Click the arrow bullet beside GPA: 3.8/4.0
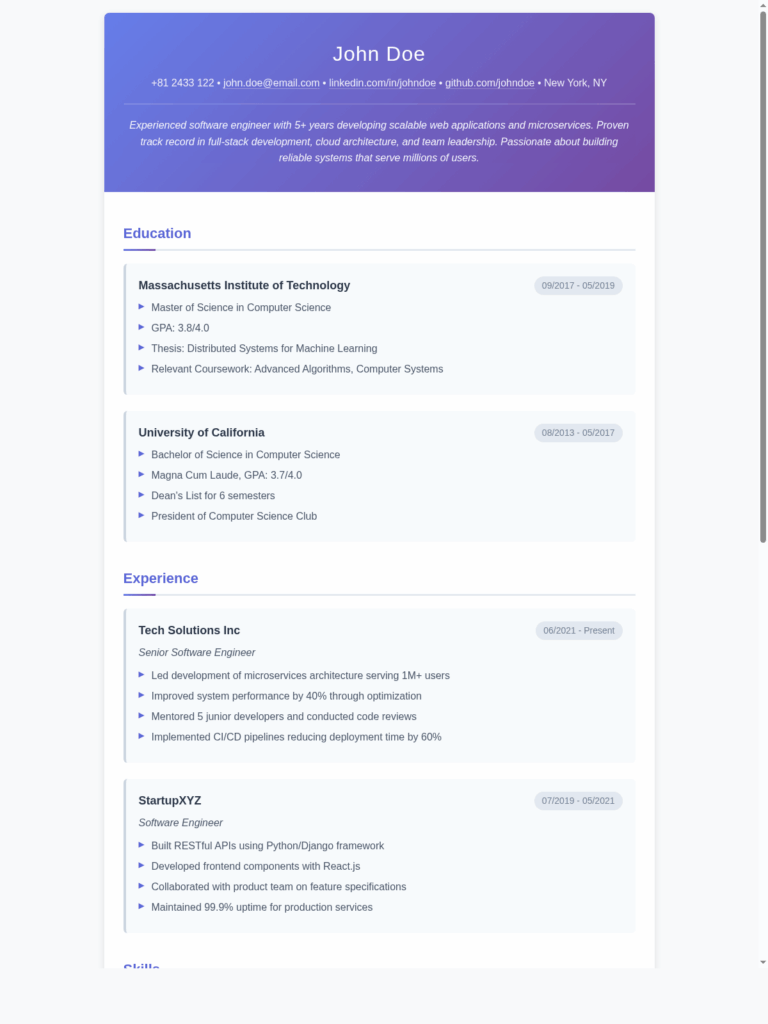 [x=141, y=327]
